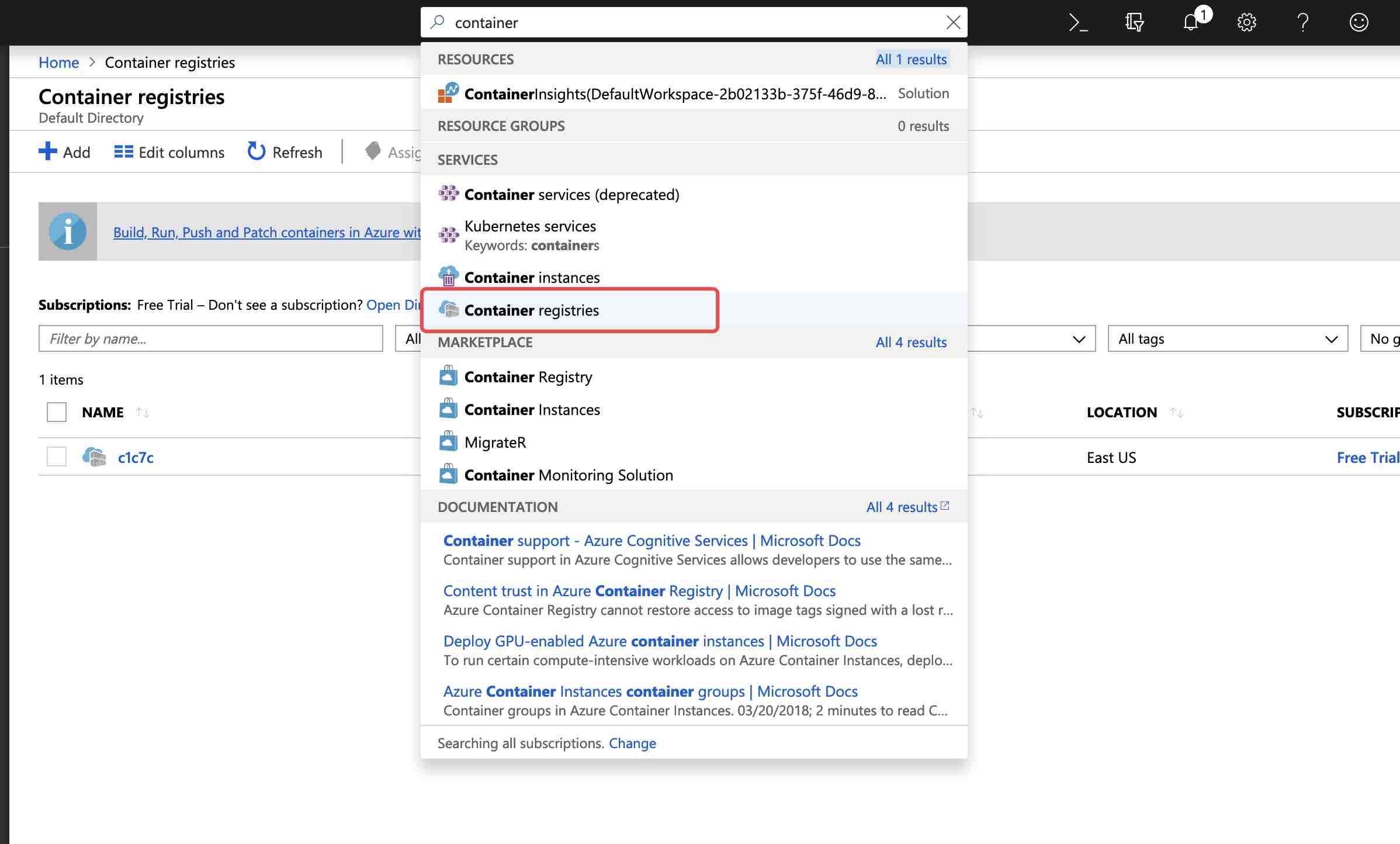Screen dimensions: 1400x844
Task: Open the Directory and subscription filter icon
Action: [x=1134, y=23]
